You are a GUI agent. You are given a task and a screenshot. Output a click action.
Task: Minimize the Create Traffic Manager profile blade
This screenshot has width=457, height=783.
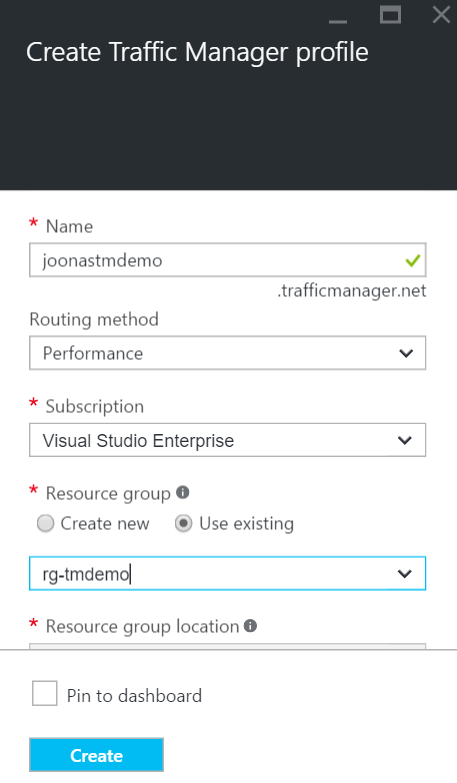[x=338, y=21]
